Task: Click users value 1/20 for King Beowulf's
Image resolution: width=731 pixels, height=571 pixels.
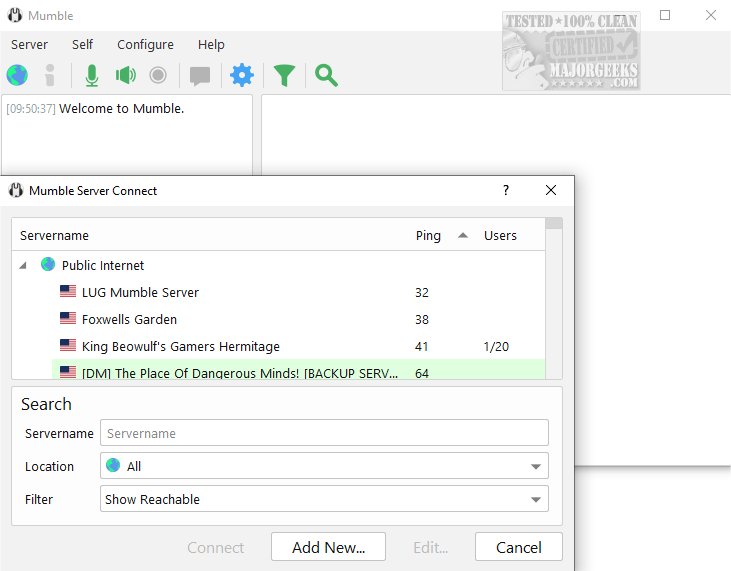Action: click(x=496, y=347)
